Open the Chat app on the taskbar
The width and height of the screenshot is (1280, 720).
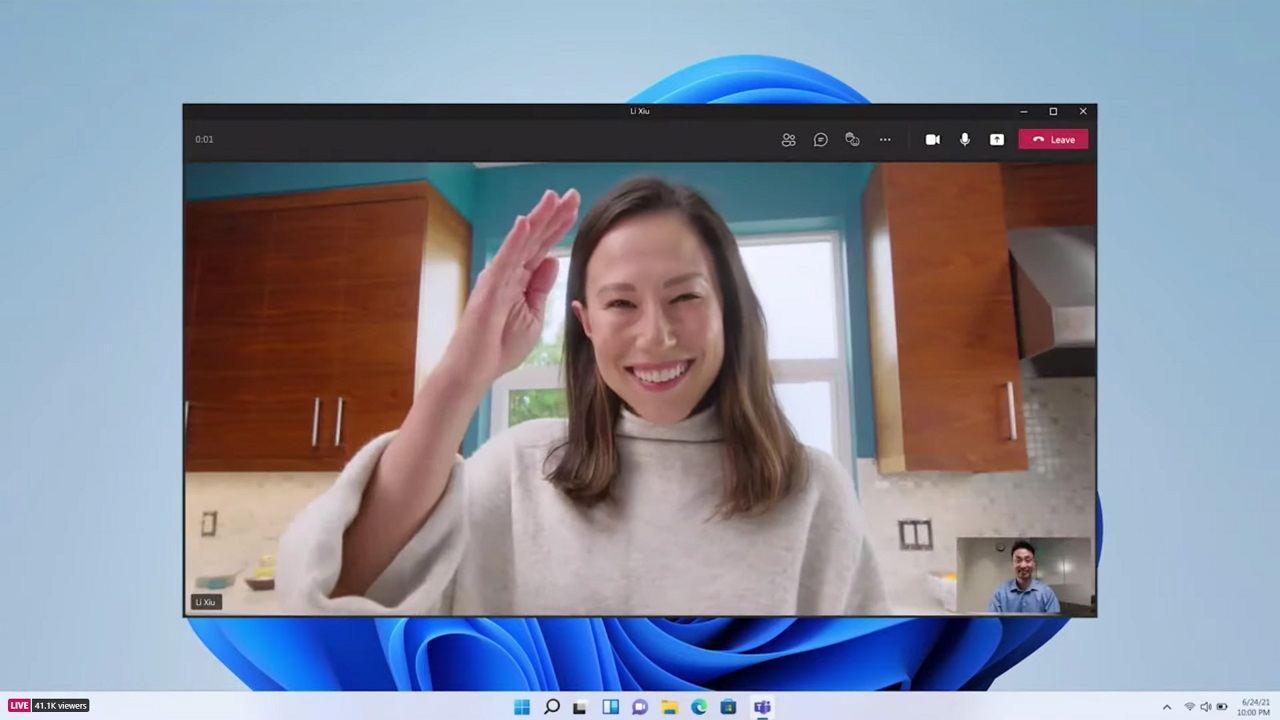640,707
